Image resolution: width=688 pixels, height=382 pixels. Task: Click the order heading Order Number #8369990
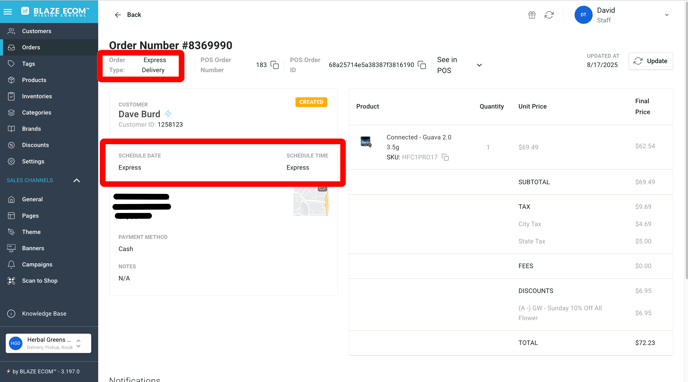click(171, 45)
